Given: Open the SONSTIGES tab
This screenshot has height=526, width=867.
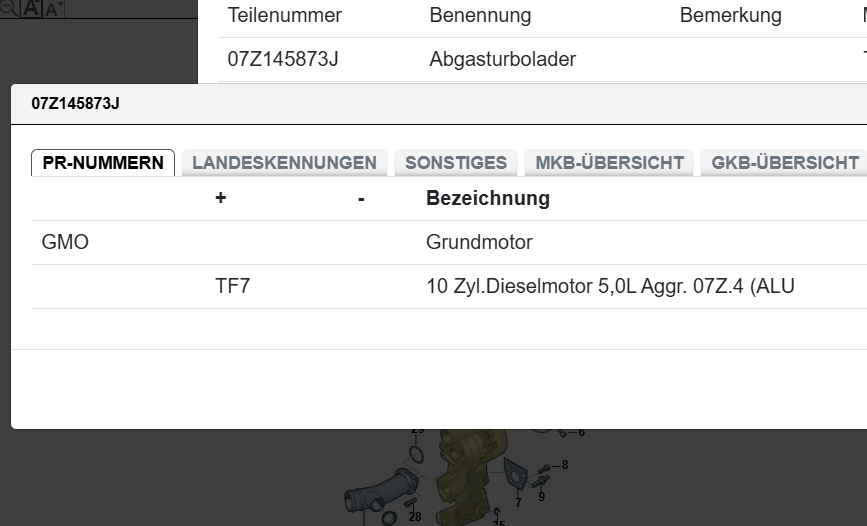Looking at the screenshot, I should coord(456,163).
